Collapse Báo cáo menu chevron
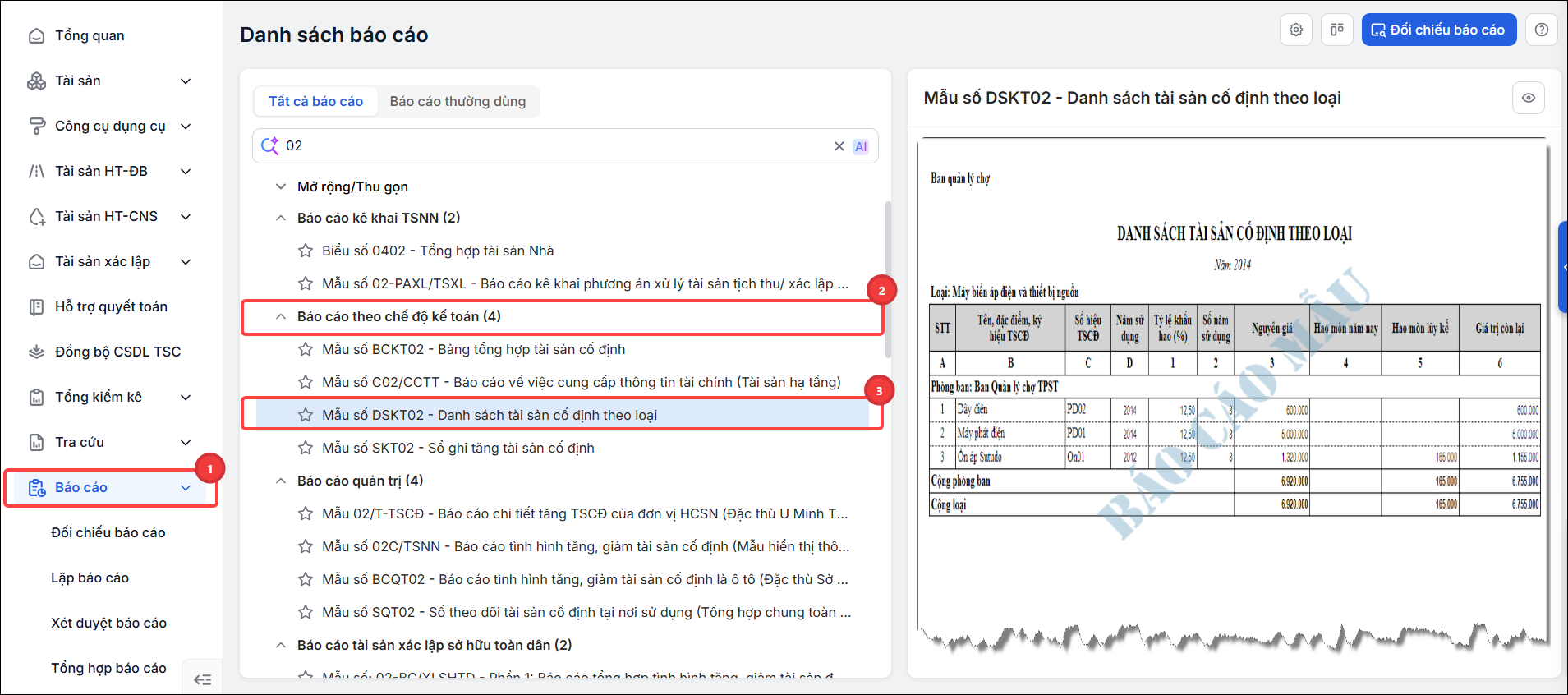This screenshot has width=1568, height=695. pos(186,487)
